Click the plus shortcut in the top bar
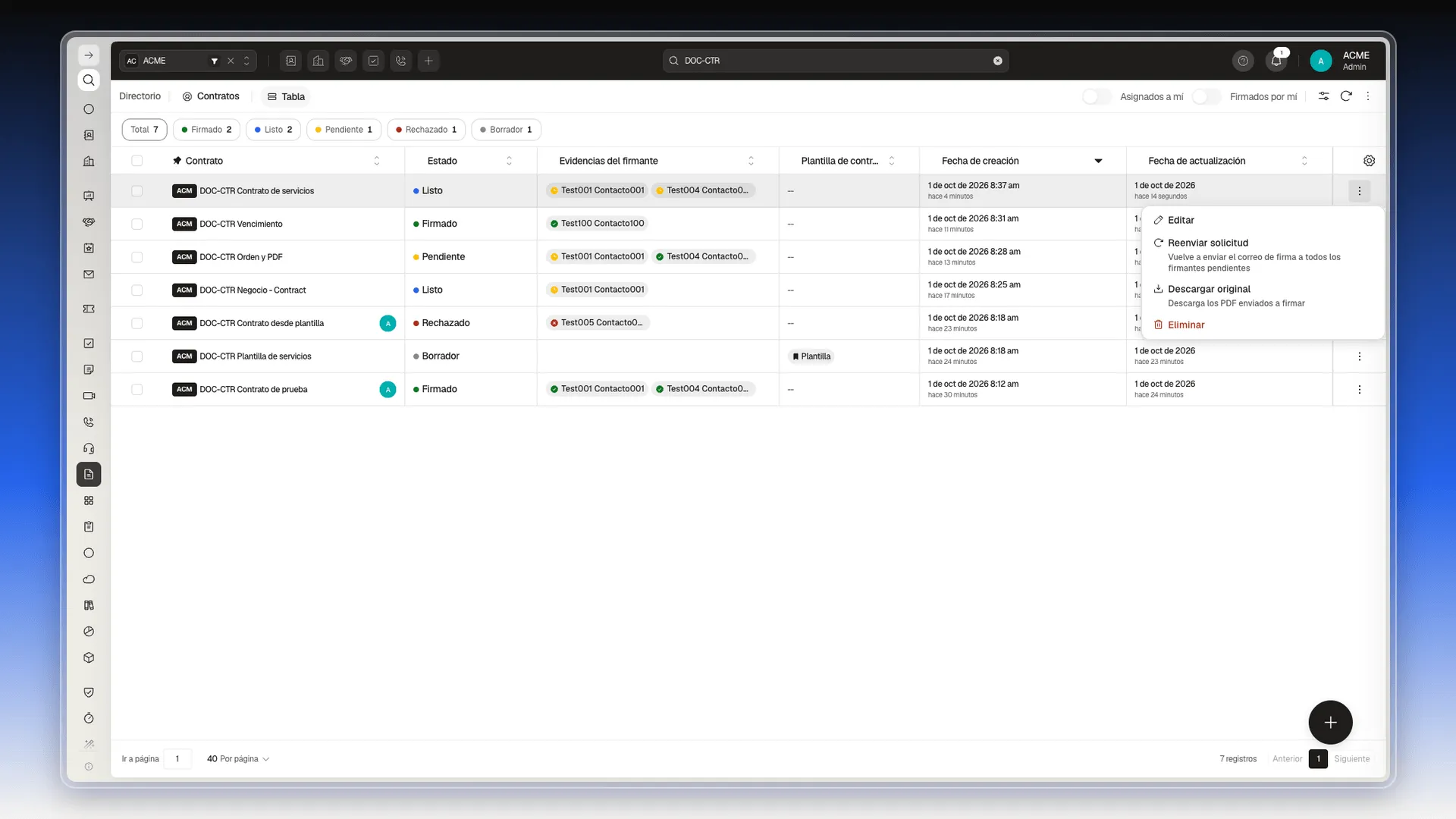The image size is (1456, 819). [428, 61]
